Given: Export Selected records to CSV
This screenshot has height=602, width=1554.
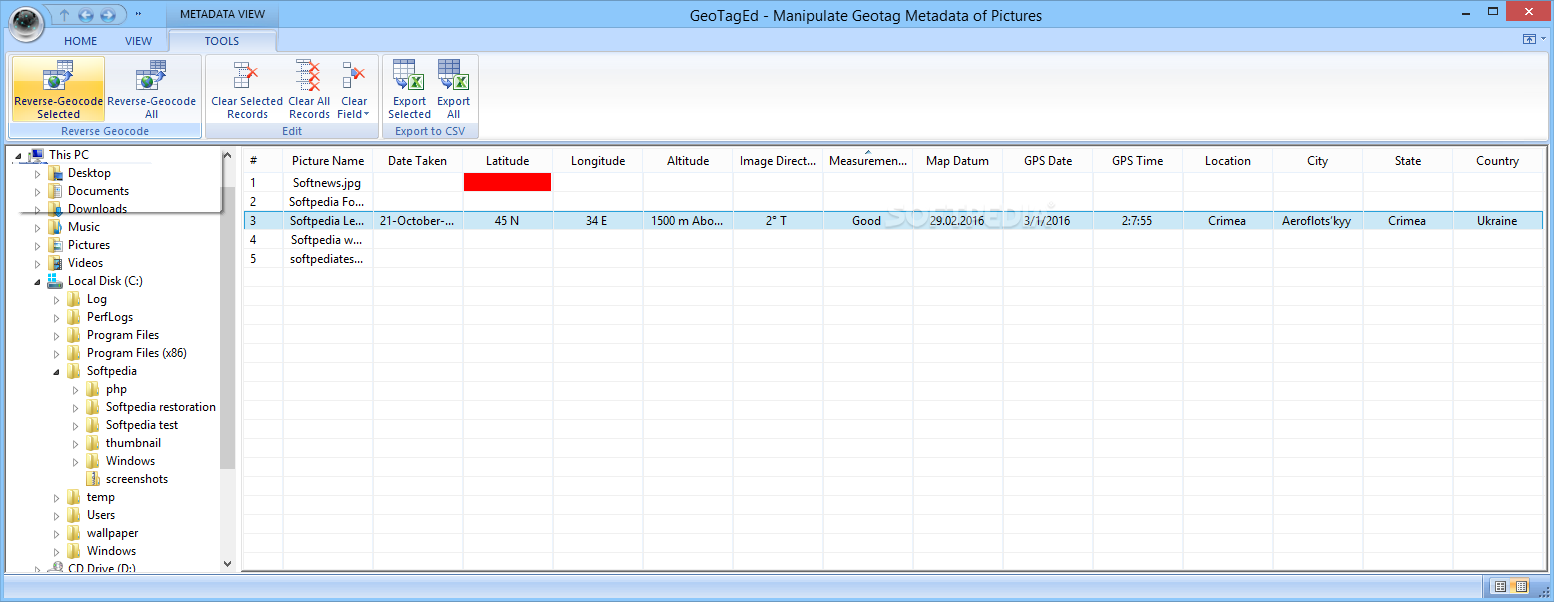Looking at the screenshot, I should (x=409, y=89).
